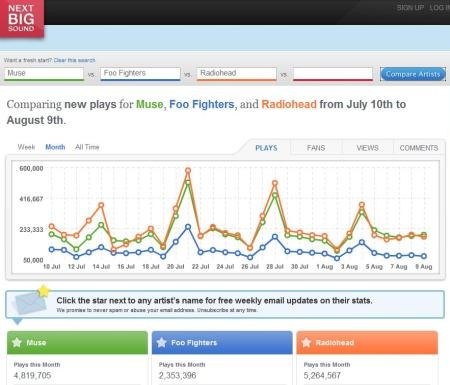Click the Sign Up link

click(x=410, y=8)
